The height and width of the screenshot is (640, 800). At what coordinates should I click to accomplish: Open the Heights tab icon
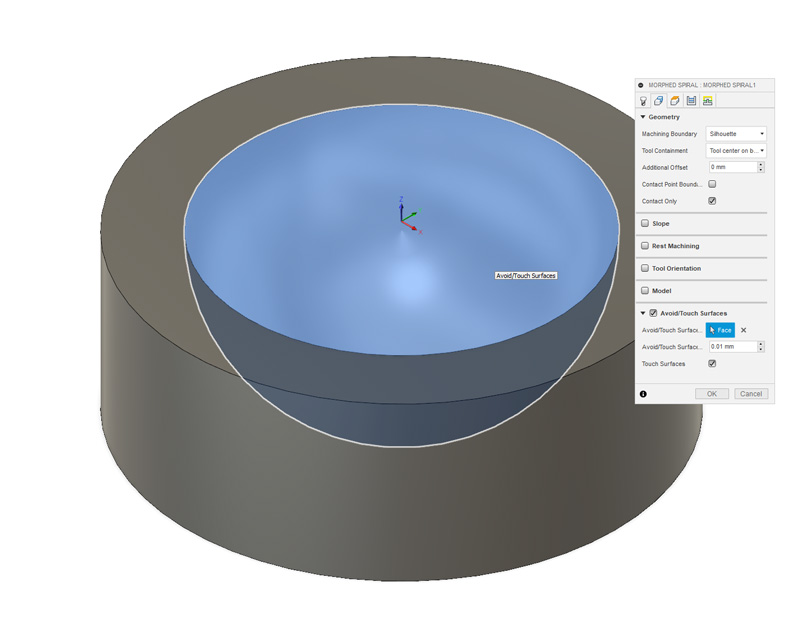pos(675,101)
